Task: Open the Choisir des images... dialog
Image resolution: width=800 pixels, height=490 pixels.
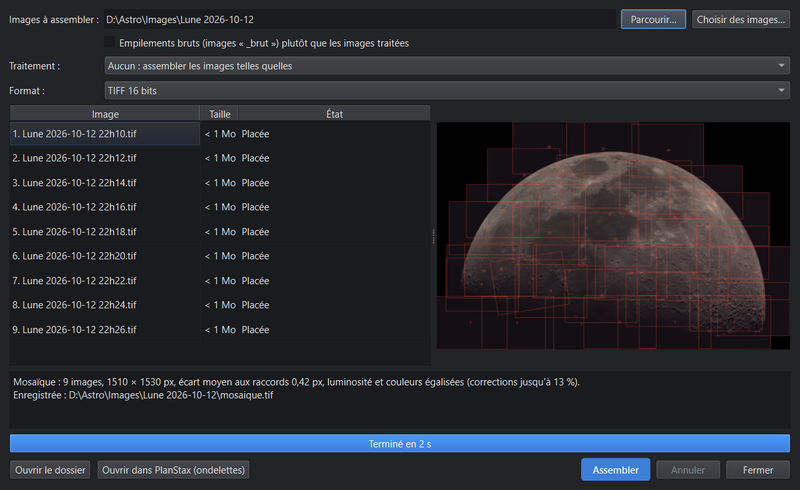Action: [741, 19]
